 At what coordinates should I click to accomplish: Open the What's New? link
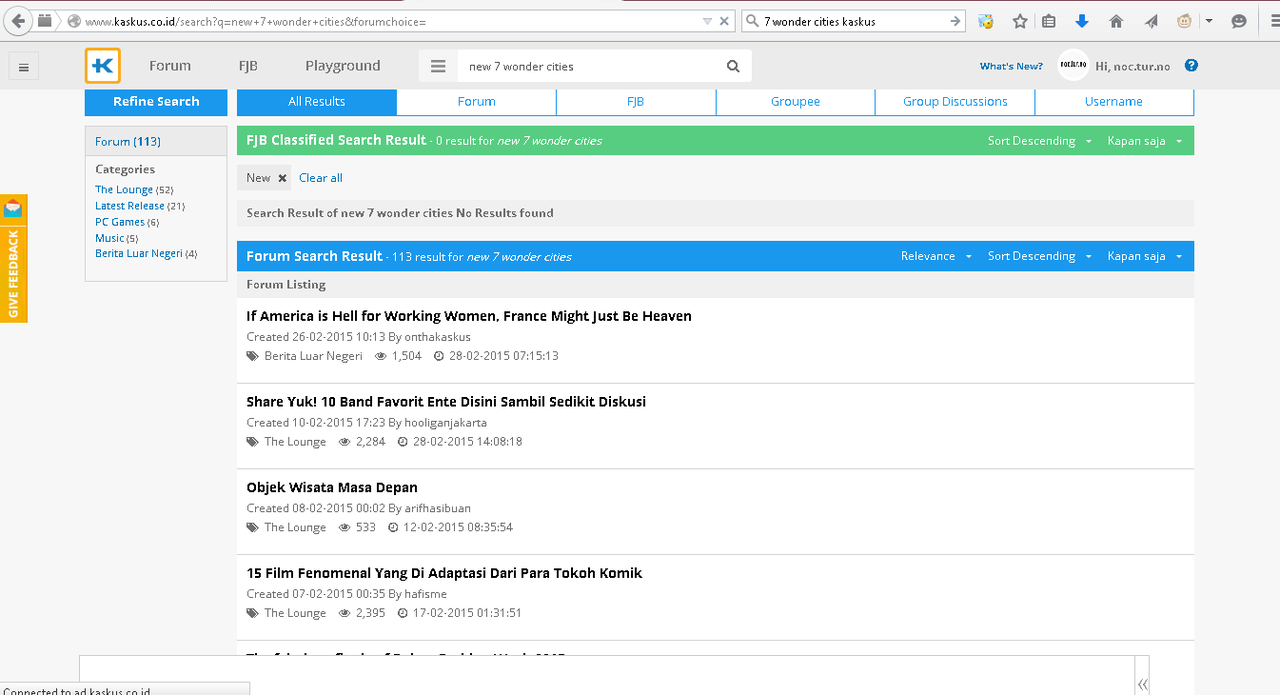(x=1011, y=66)
